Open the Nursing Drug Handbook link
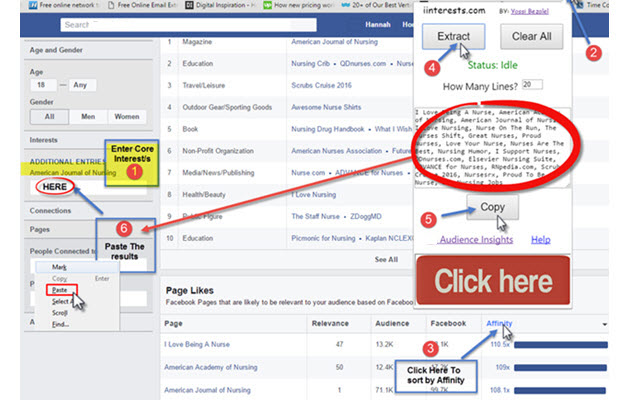 click(328, 129)
